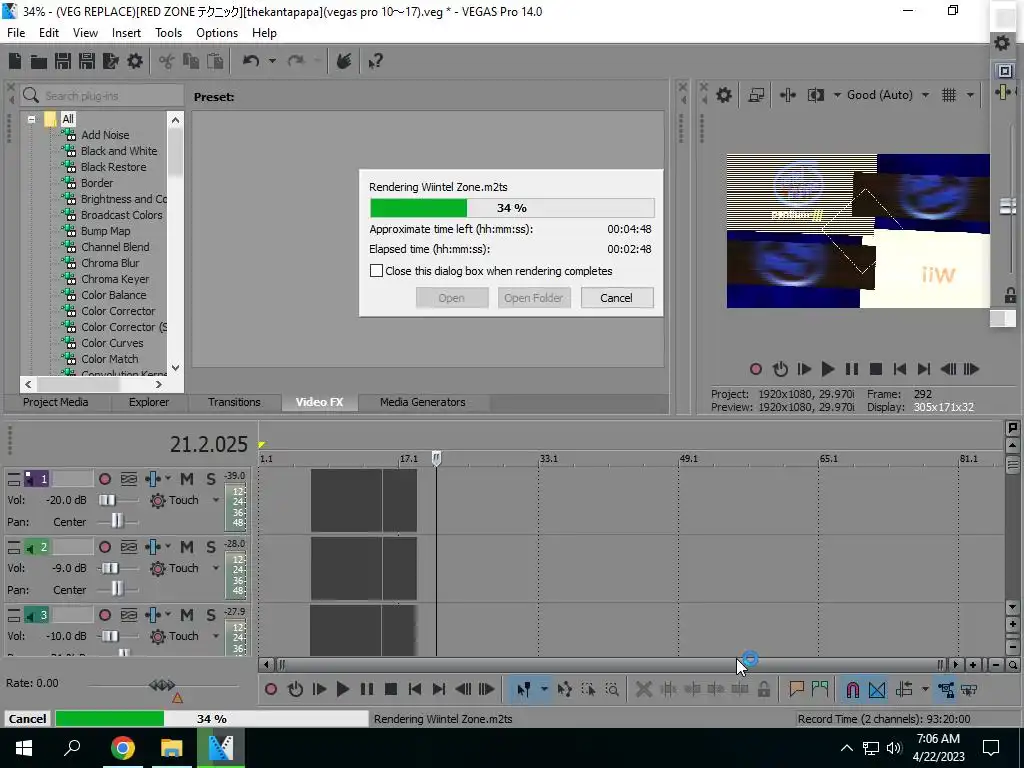Select the Normal Edit tool
Image resolution: width=1024 pixels, height=768 pixels.
point(523,689)
